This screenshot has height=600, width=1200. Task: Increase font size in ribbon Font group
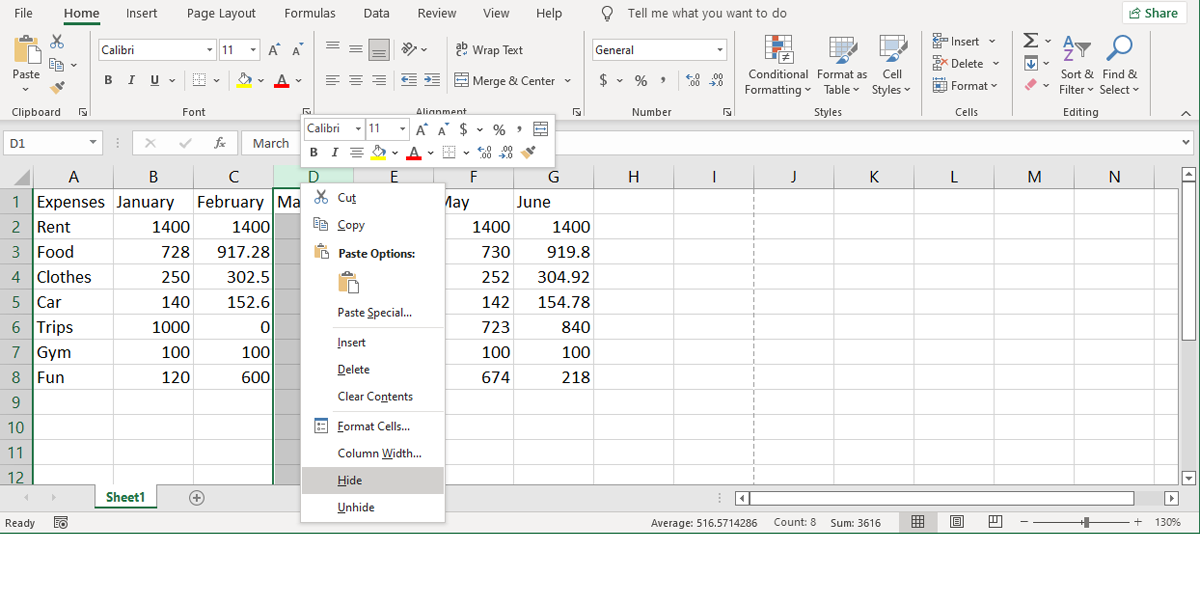click(x=275, y=50)
